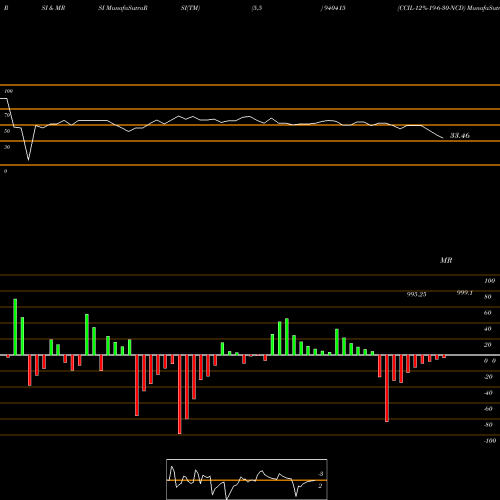This screenshot has height=500, width=500.
Task: Click the 2 label in the mini chart
Action: pos(320,486)
